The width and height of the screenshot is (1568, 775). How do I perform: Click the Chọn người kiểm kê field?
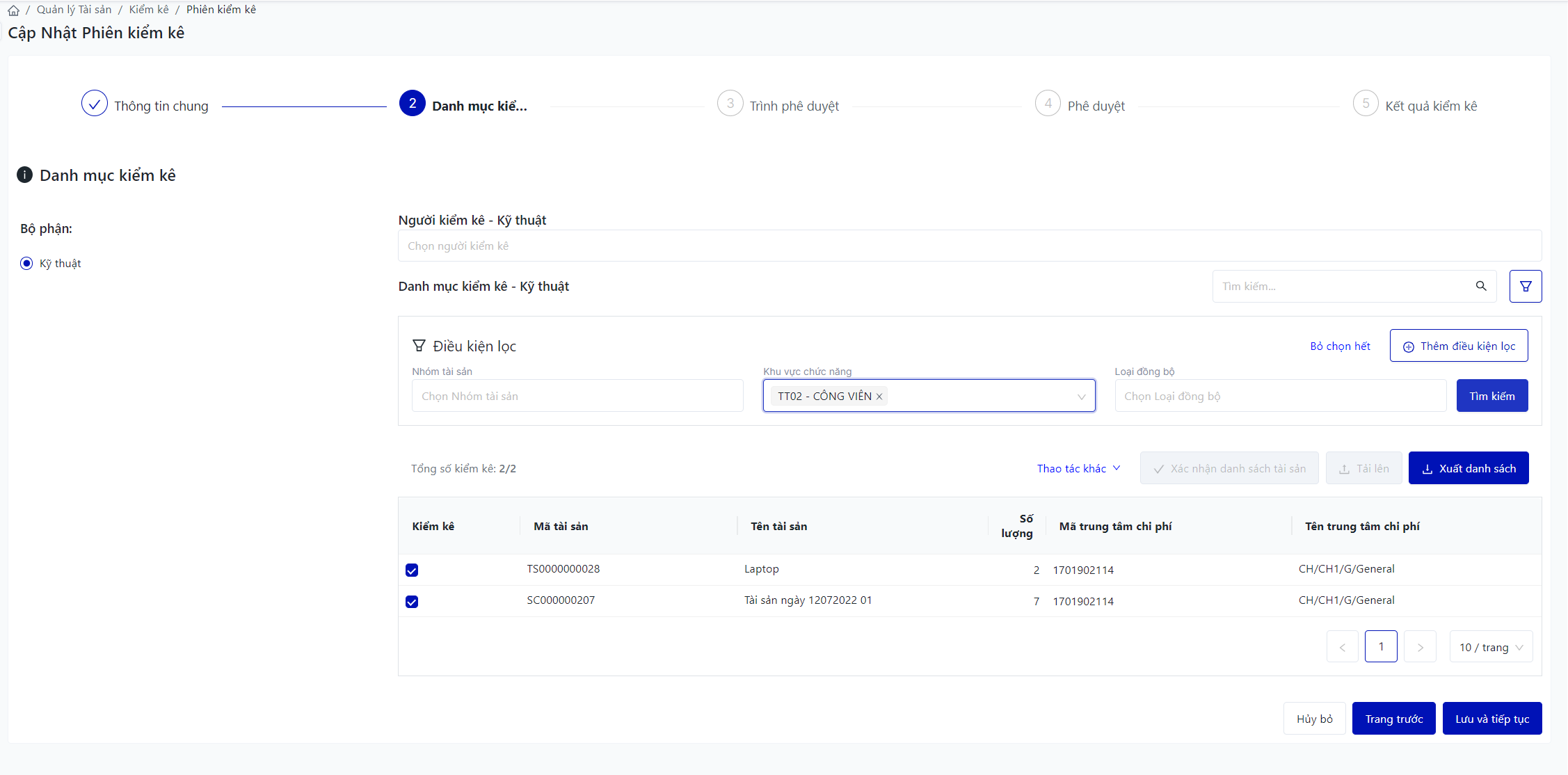pos(969,246)
